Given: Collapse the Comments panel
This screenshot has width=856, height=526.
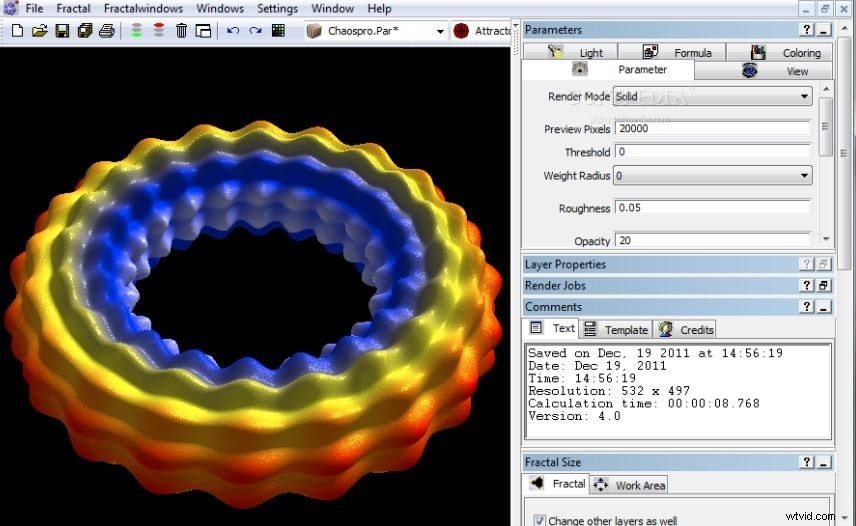Looking at the screenshot, I should [824, 307].
